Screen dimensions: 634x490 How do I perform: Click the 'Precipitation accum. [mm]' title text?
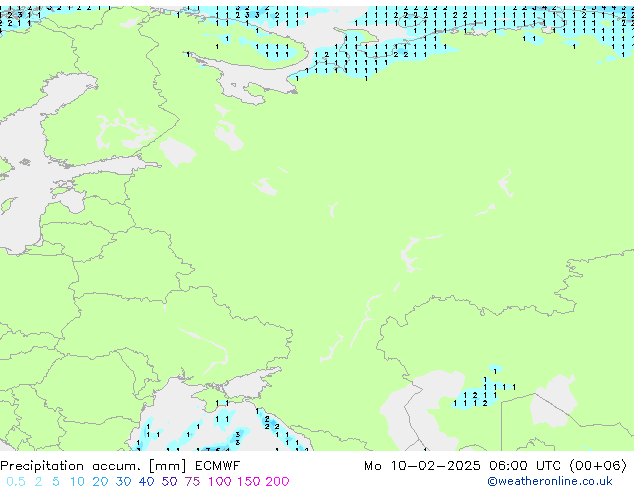tap(93, 466)
